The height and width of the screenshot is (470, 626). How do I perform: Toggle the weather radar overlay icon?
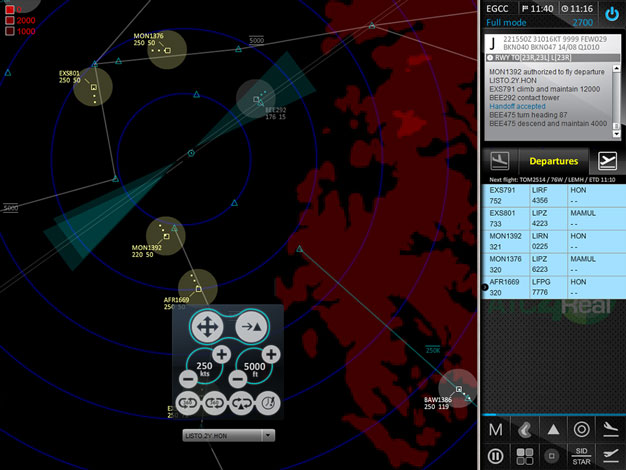tap(523, 429)
